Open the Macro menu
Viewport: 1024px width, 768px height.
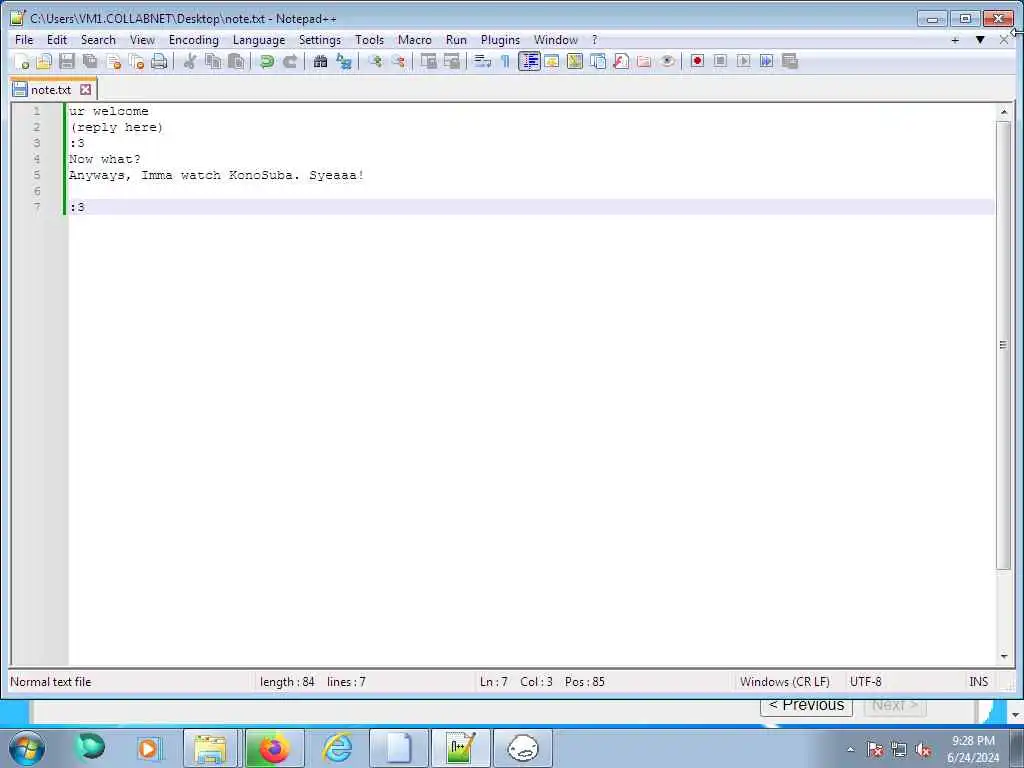click(x=415, y=40)
